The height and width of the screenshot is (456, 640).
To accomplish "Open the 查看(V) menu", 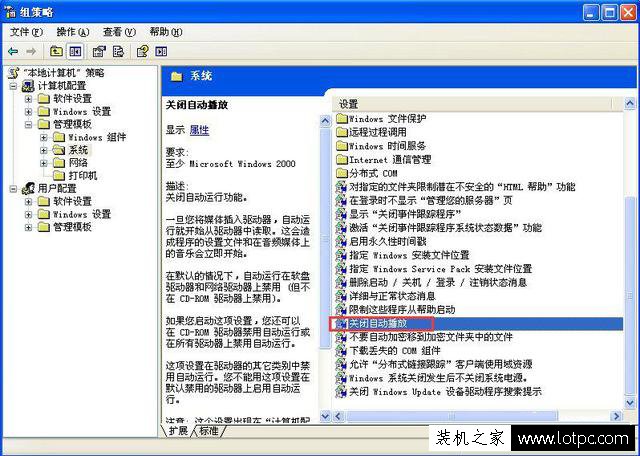I will tap(119, 32).
